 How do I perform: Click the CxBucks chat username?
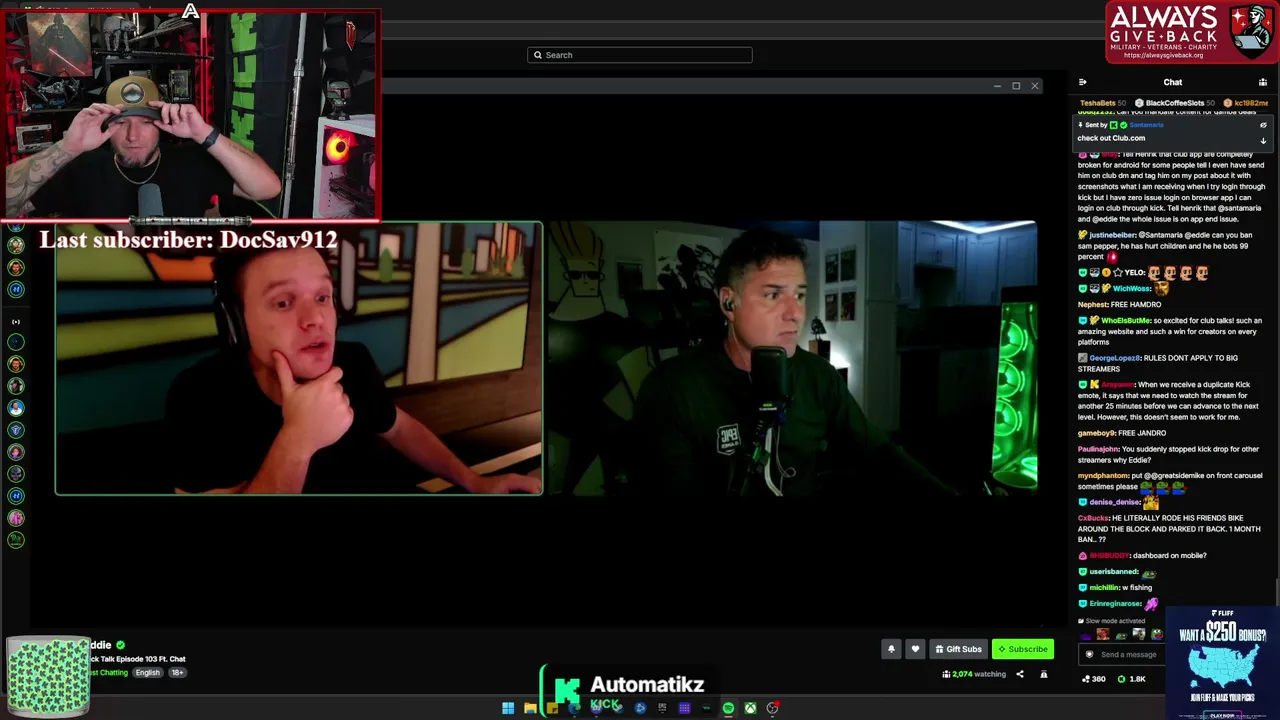tap(1093, 518)
